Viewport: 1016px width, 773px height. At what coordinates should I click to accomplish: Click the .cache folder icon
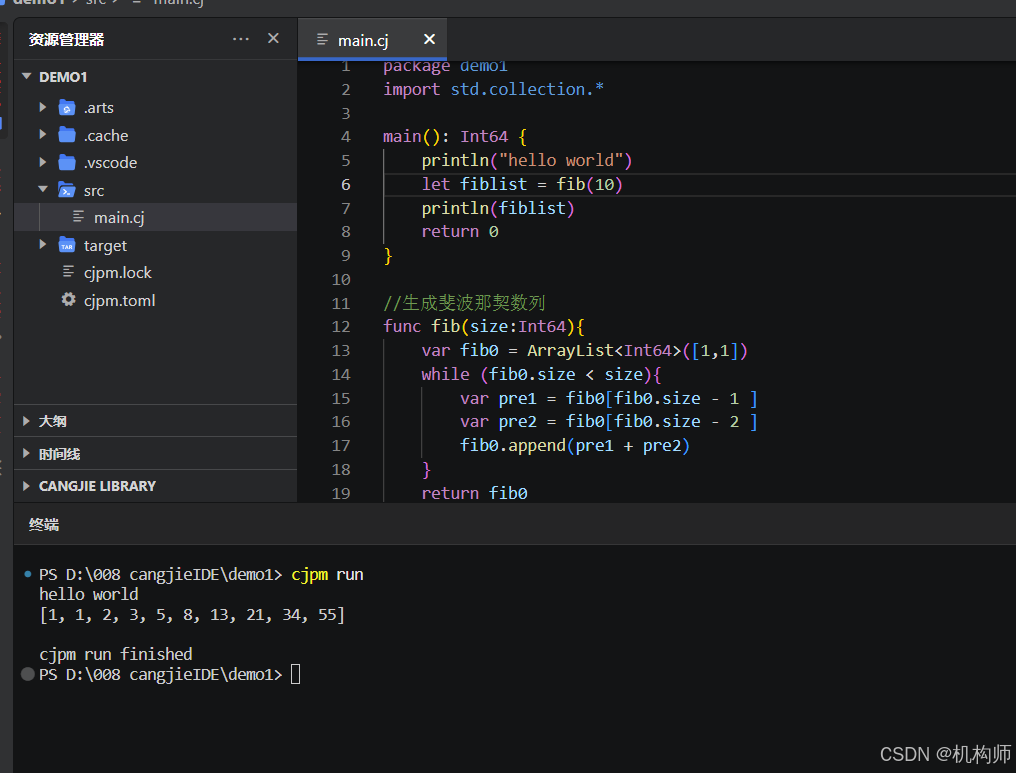coord(67,135)
